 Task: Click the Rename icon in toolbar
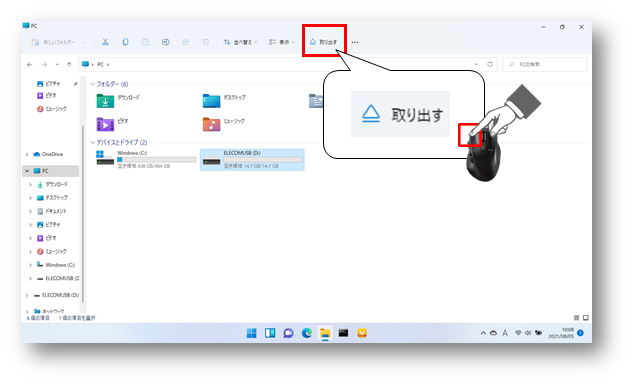tap(165, 42)
